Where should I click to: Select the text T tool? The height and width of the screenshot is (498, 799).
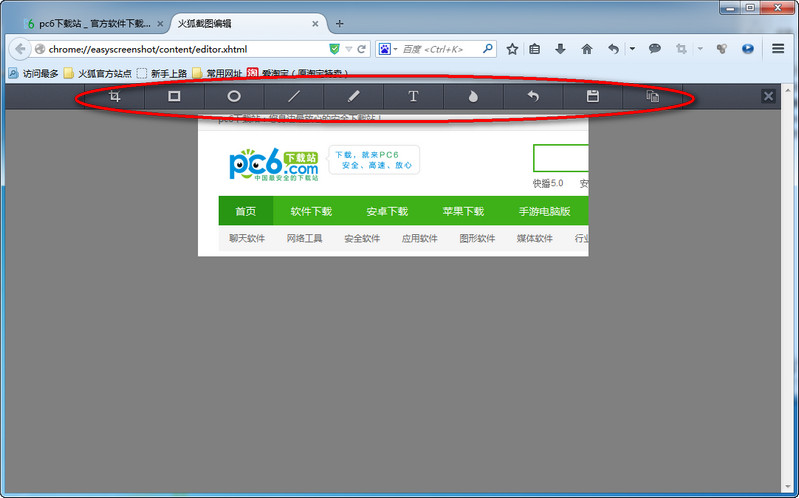[x=413, y=97]
